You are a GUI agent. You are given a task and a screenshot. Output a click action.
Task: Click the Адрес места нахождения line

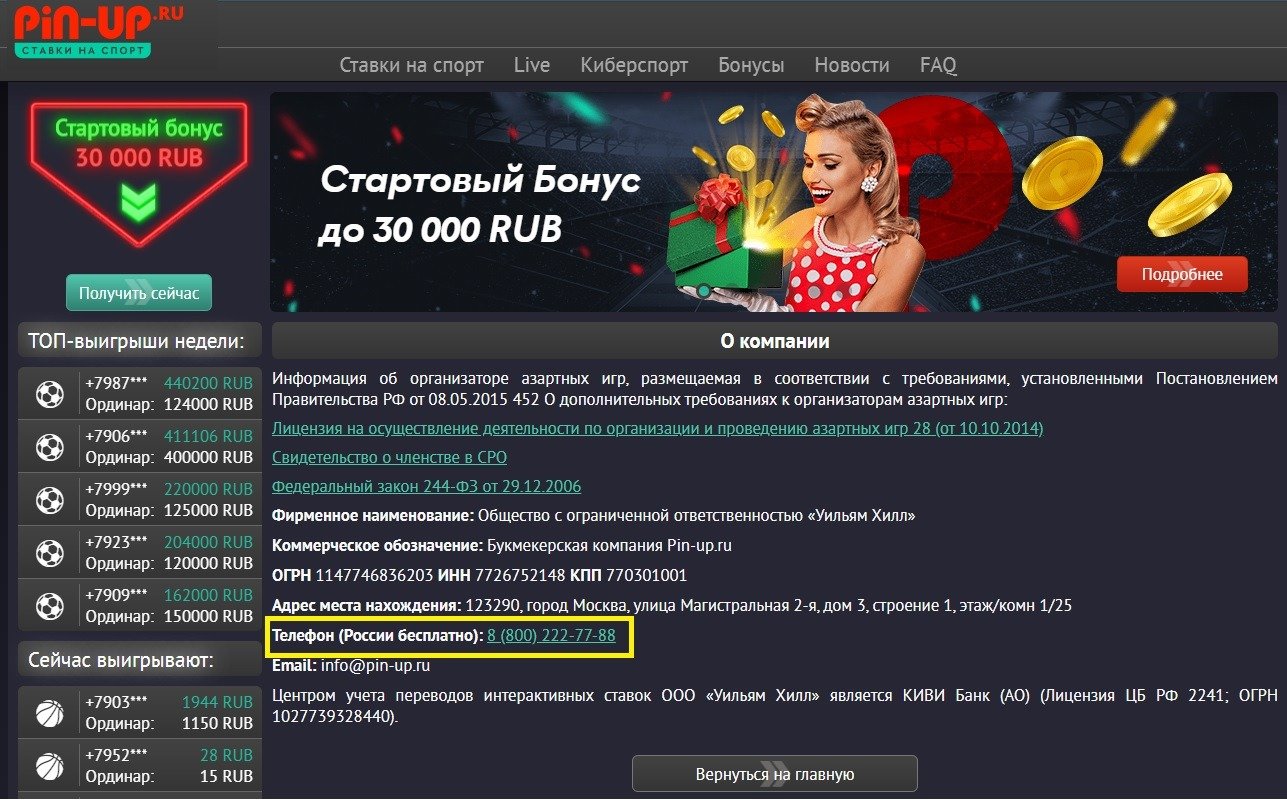coord(671,606)
